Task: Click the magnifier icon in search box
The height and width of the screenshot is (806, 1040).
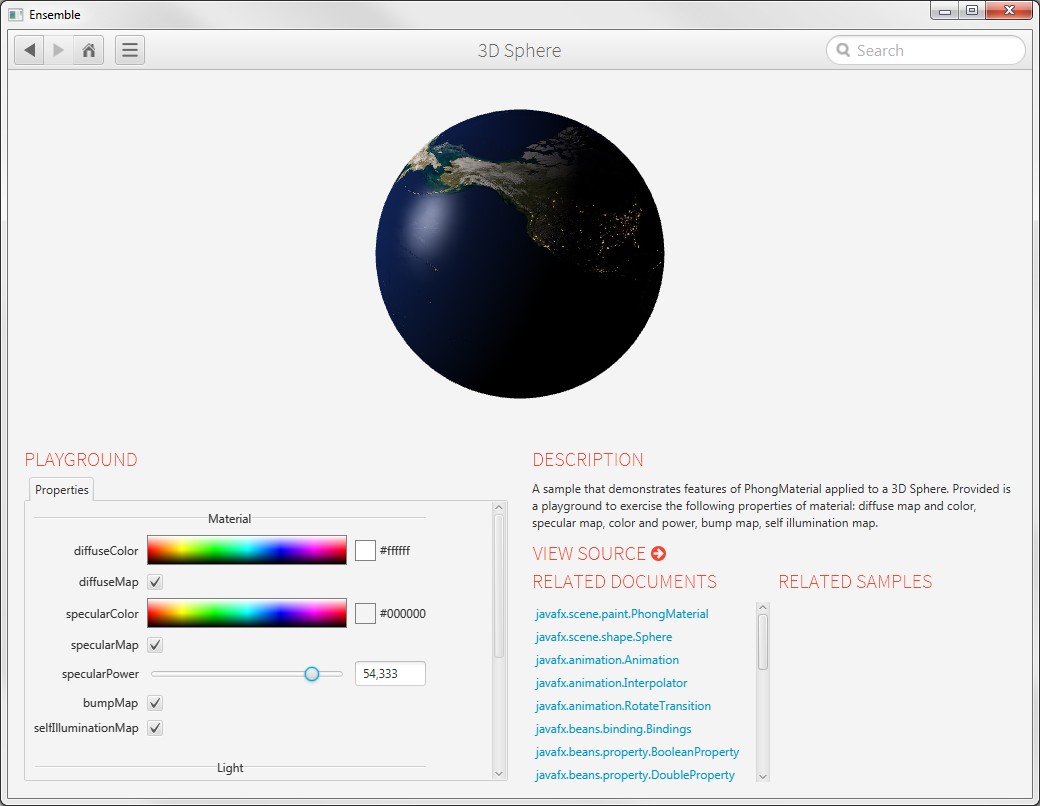Action: coord(843,51)
